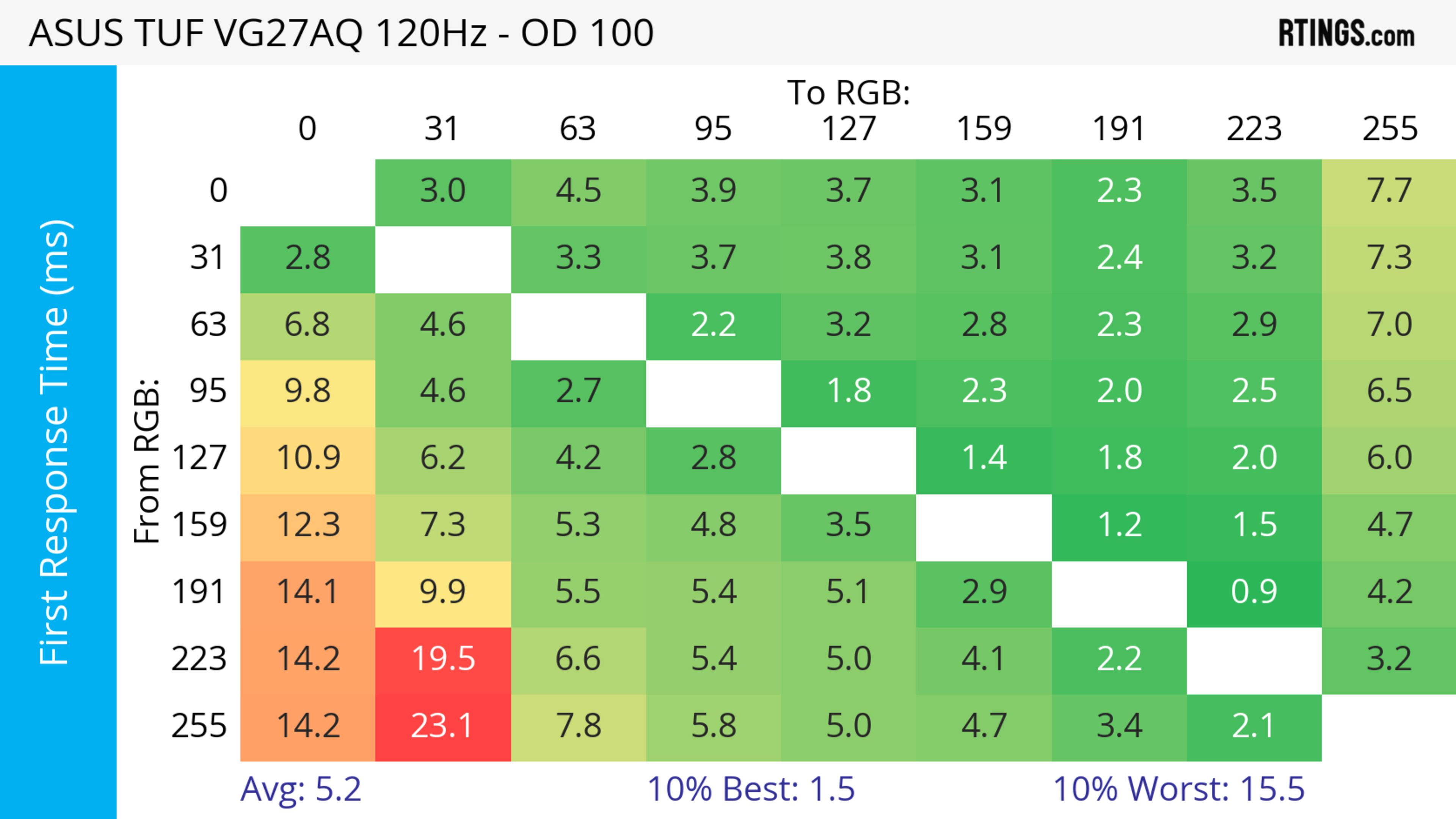Select the 7.8 cell in the bottom row
The image size is (1456, 819).
[x=577, y=727]
